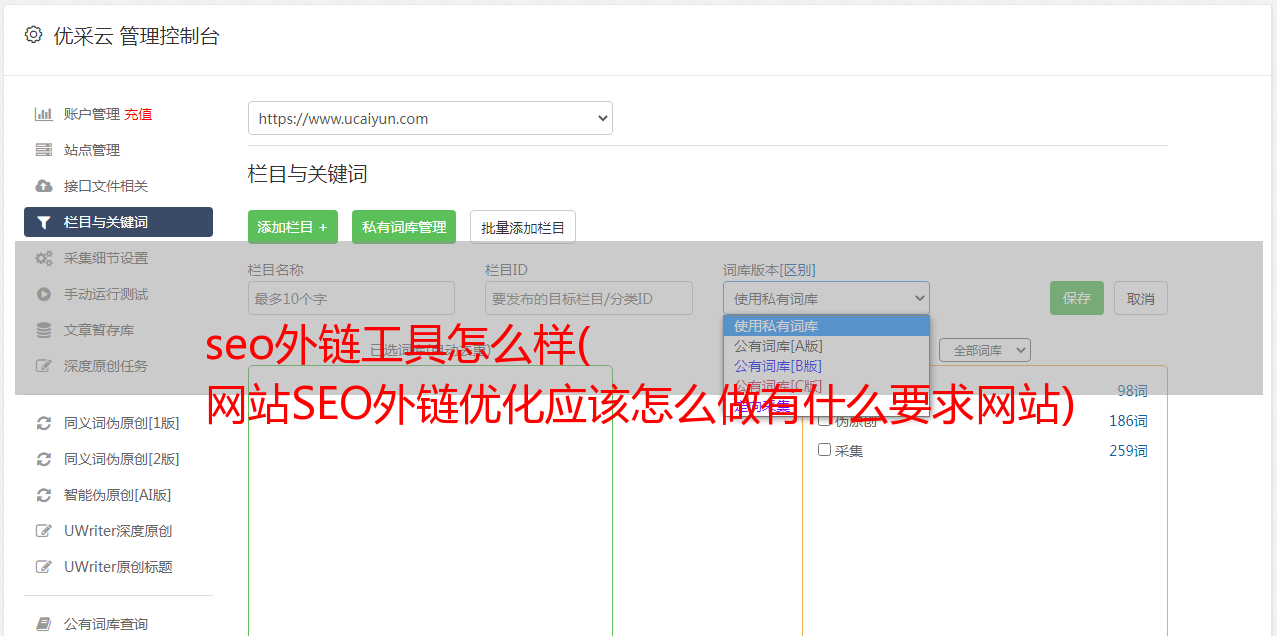
Task: Click the refresh icon for 同义词伪原创[1版]
Action: pyautogui.click(x=44, y=423)
